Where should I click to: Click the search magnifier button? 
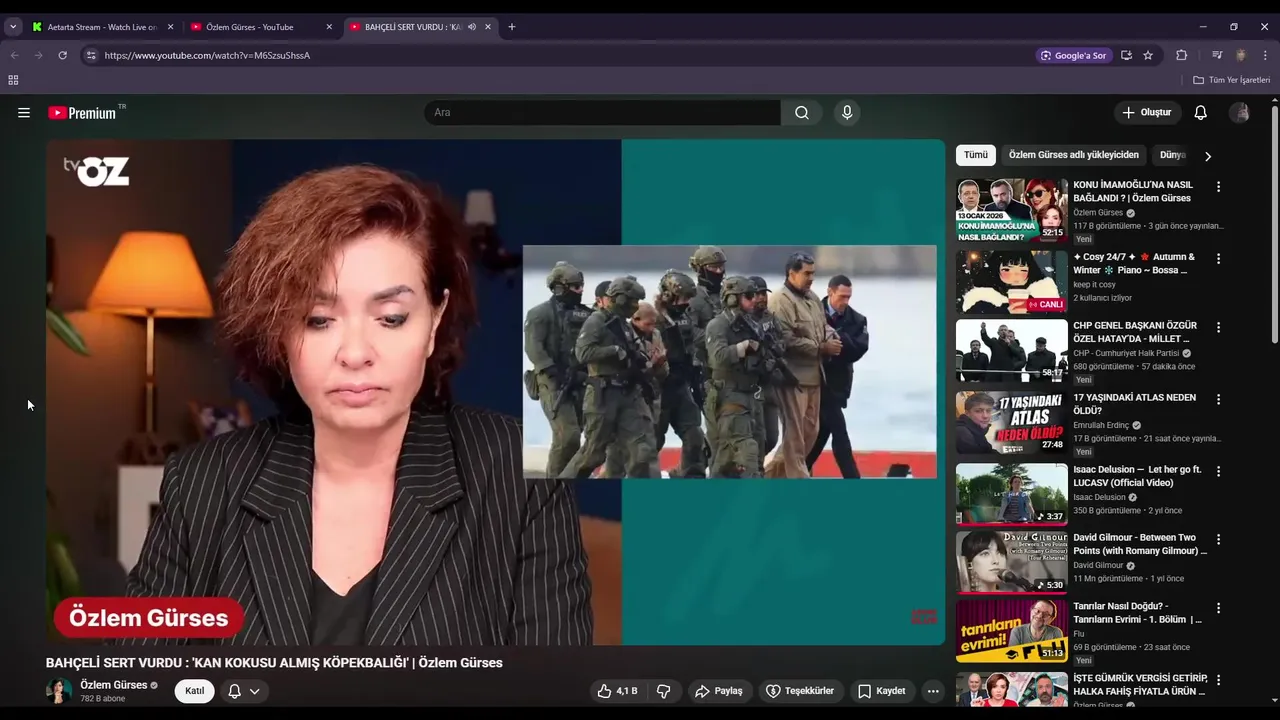point(802,113)
